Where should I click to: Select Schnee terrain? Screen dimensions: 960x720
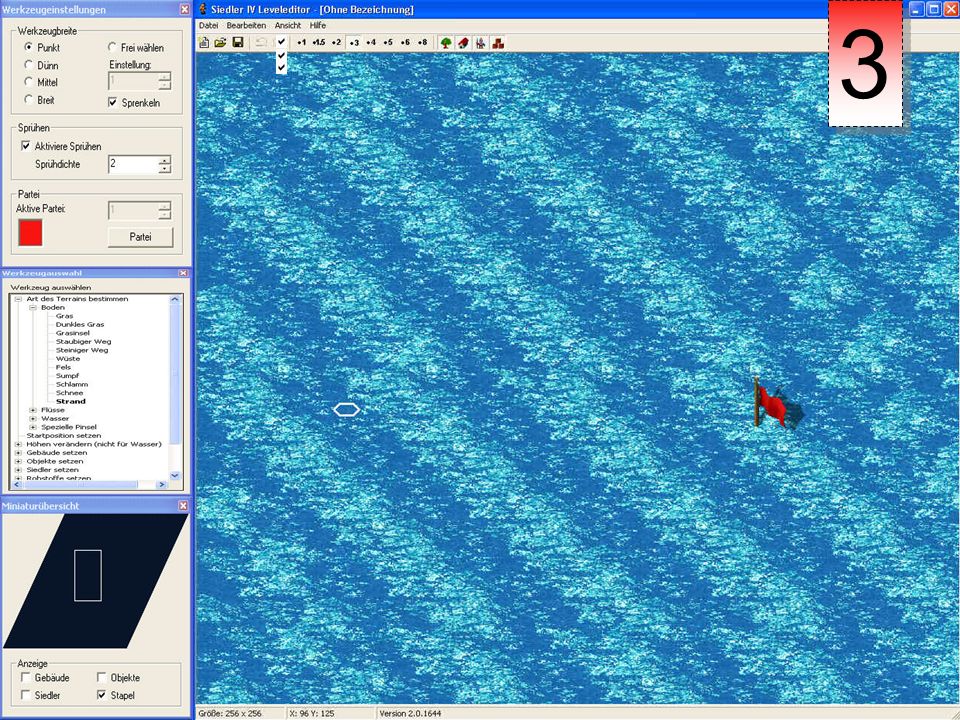69,393
